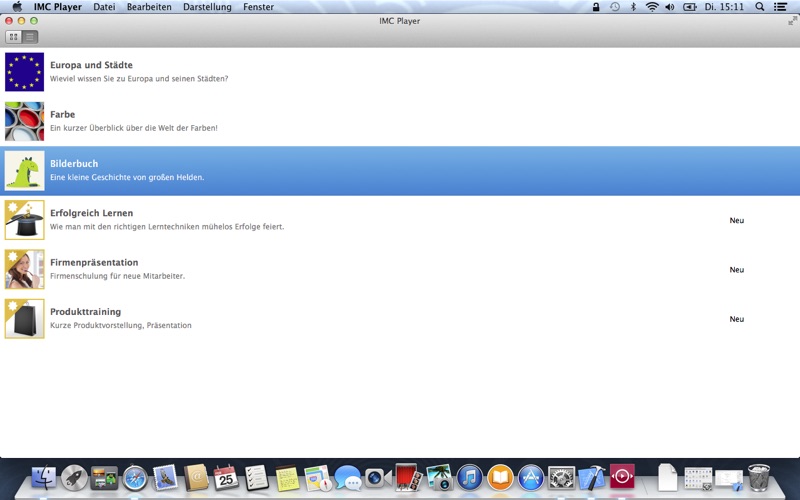Select the 'Produkttraining' title
Viewport: 800px width, 500px height.
point(85,312)
